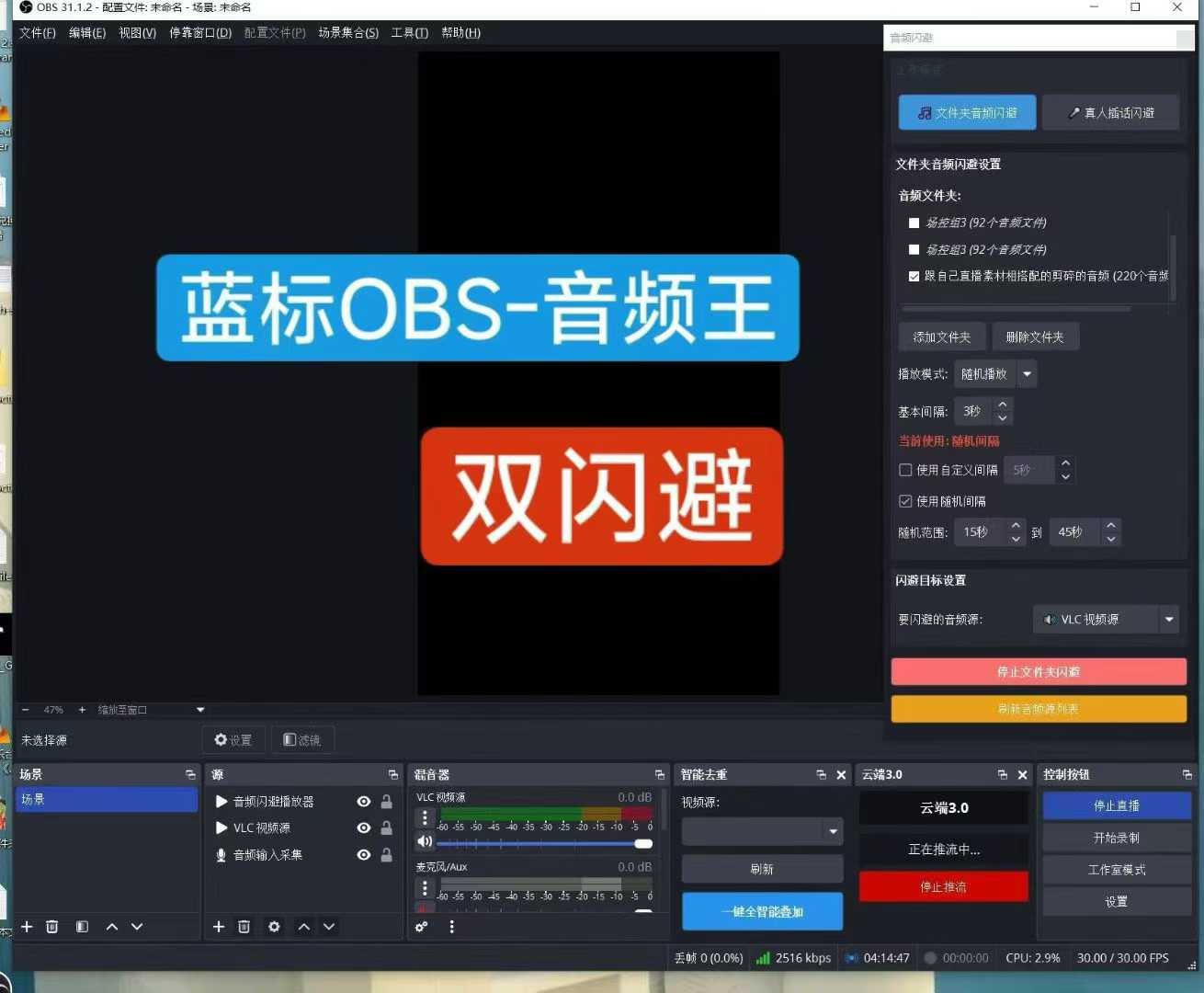Viewport: 1204px width, 993px height.
Task: Float the 源 dock with its popout icon
Action: 393,775
